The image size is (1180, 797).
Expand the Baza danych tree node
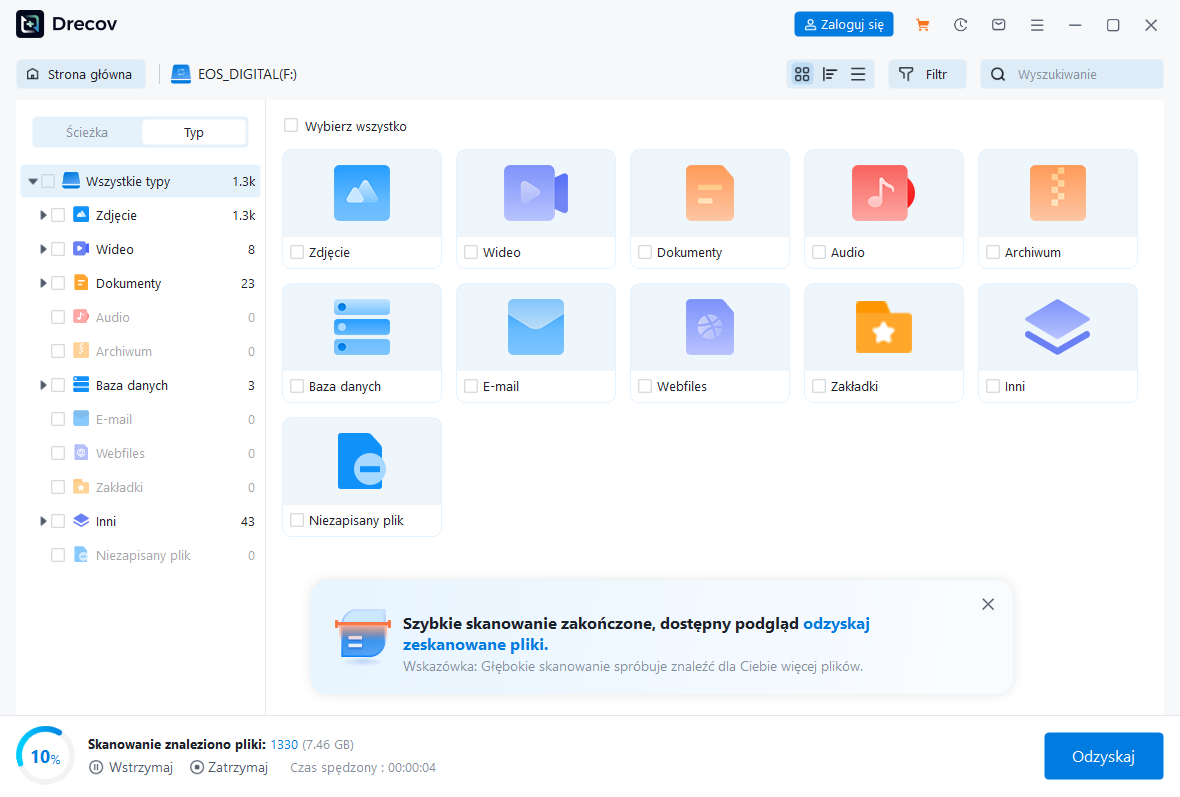coord(43,385)
